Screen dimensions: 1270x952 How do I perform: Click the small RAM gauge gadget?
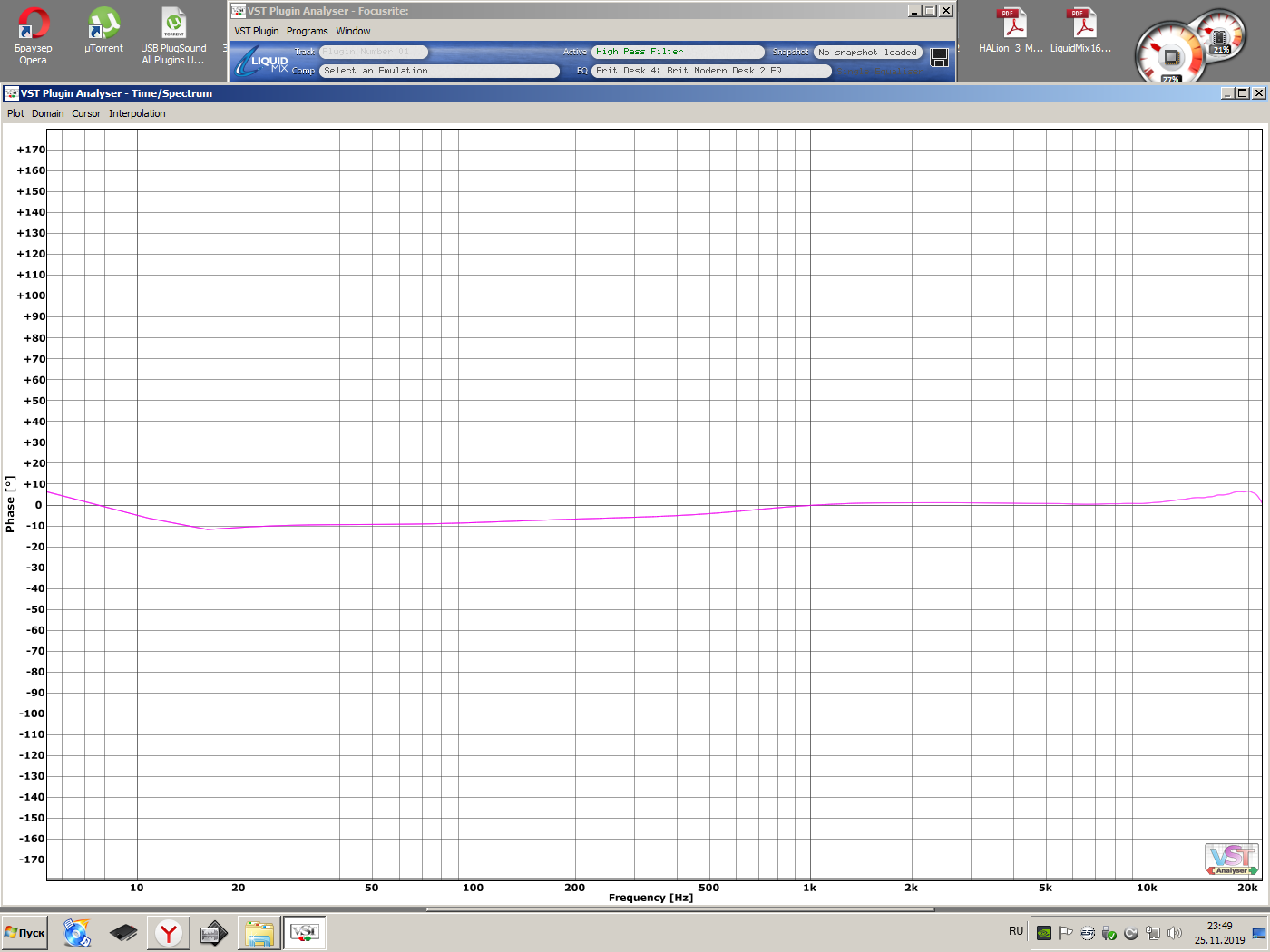pos(1221,36)
